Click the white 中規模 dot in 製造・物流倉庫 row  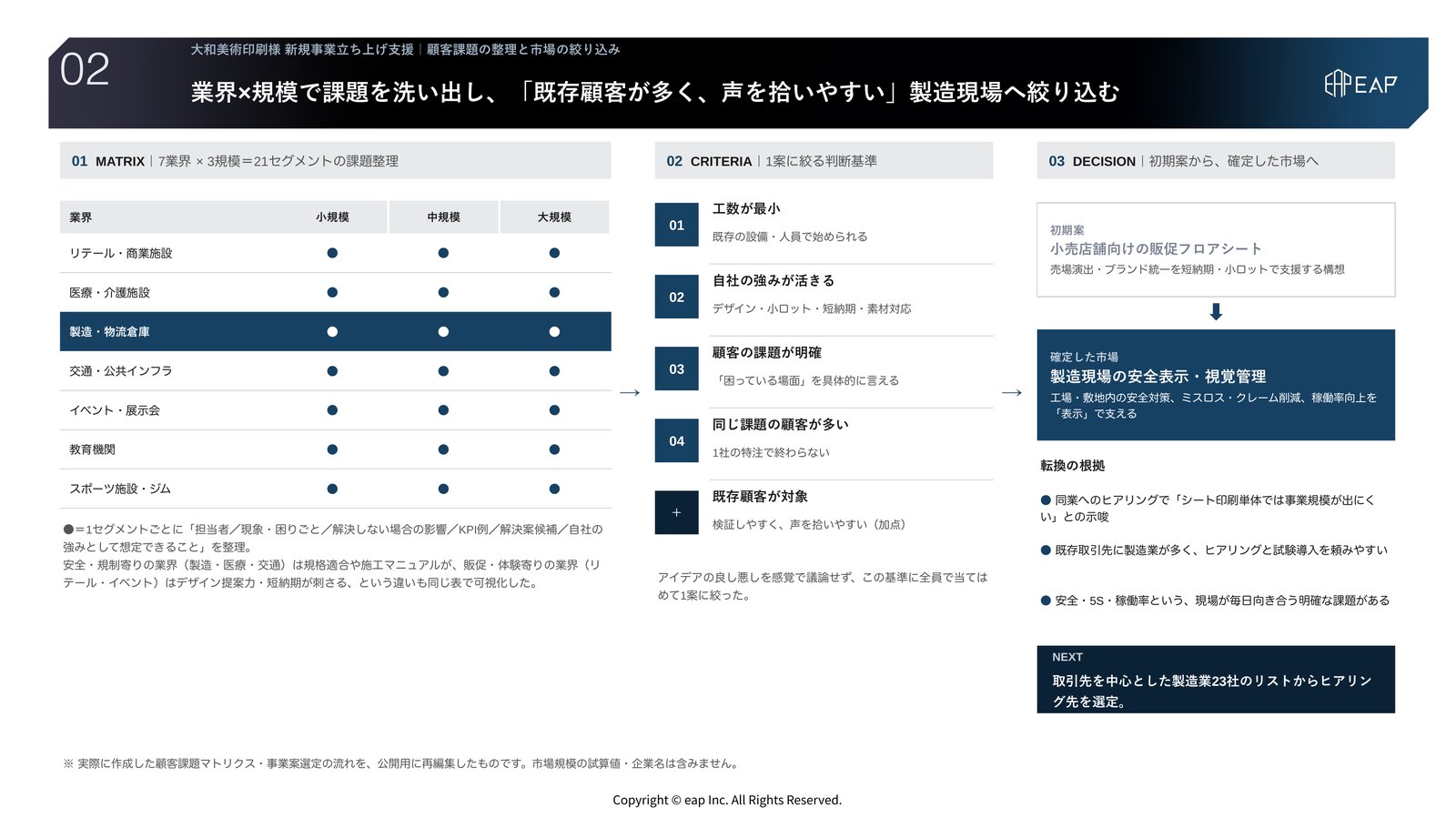[443, 331]
